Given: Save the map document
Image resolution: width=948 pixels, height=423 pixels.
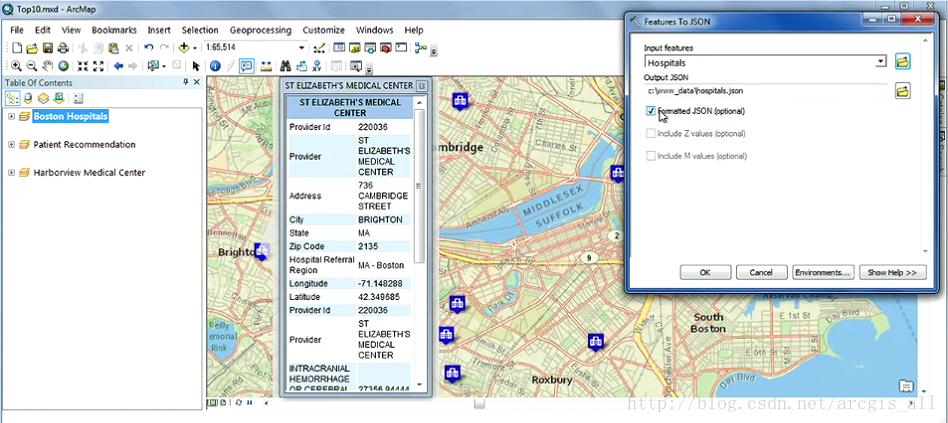Looking at the screenshot, I should (49, 47).
